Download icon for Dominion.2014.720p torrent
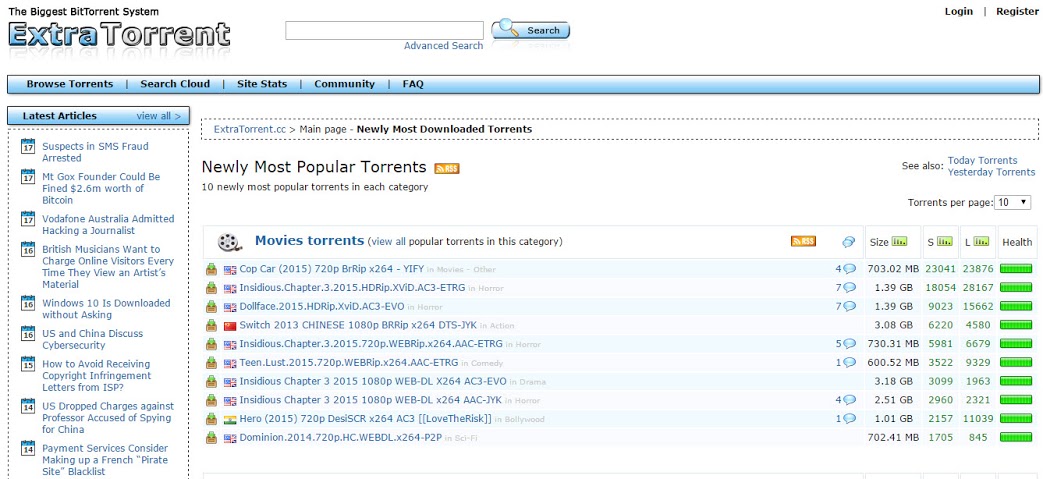Viewport: 1043px width, 479px height. pyautogui.click(x=212, y=438)
